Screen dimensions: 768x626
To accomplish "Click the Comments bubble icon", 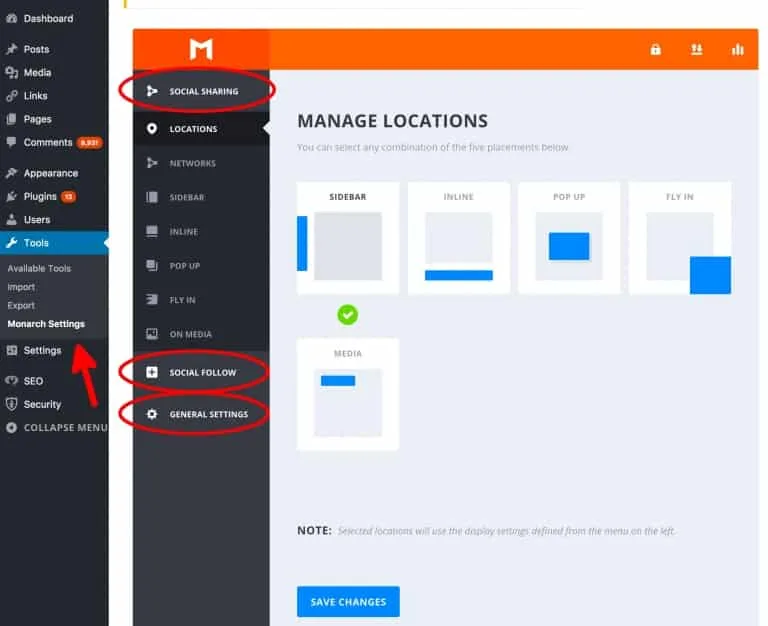I will point(12,143).
